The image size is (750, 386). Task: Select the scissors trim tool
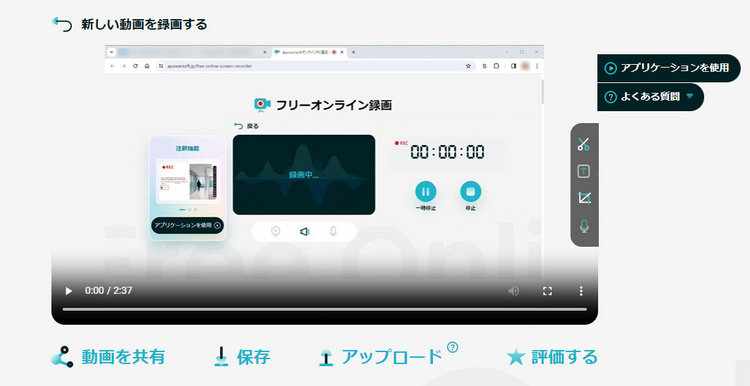point(584,143)
